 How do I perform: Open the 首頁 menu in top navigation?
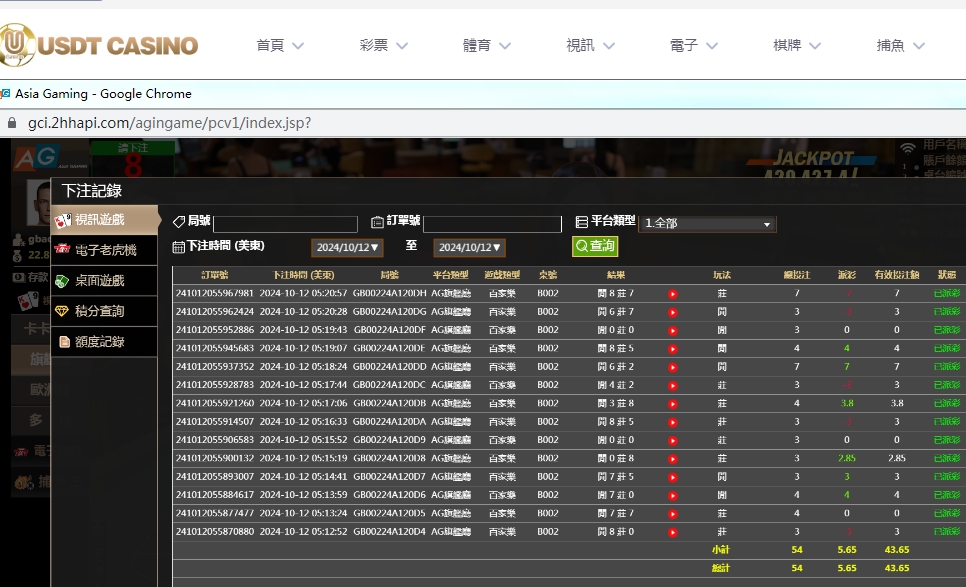[280, 45]
